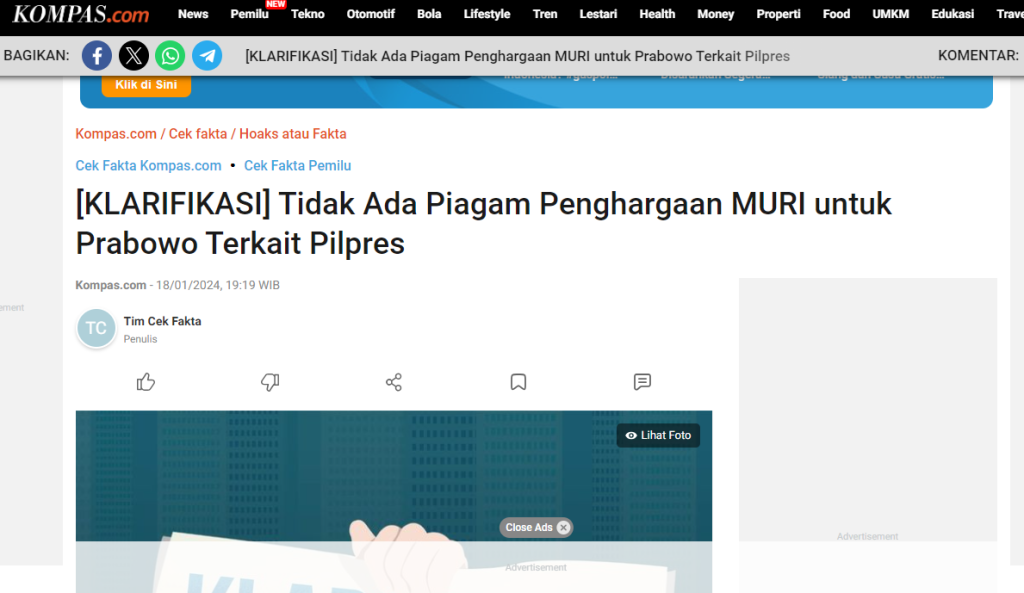The image size is (1024, 593).
Task: Open Tim Cek Fakta author name
Action: point(163,321)
